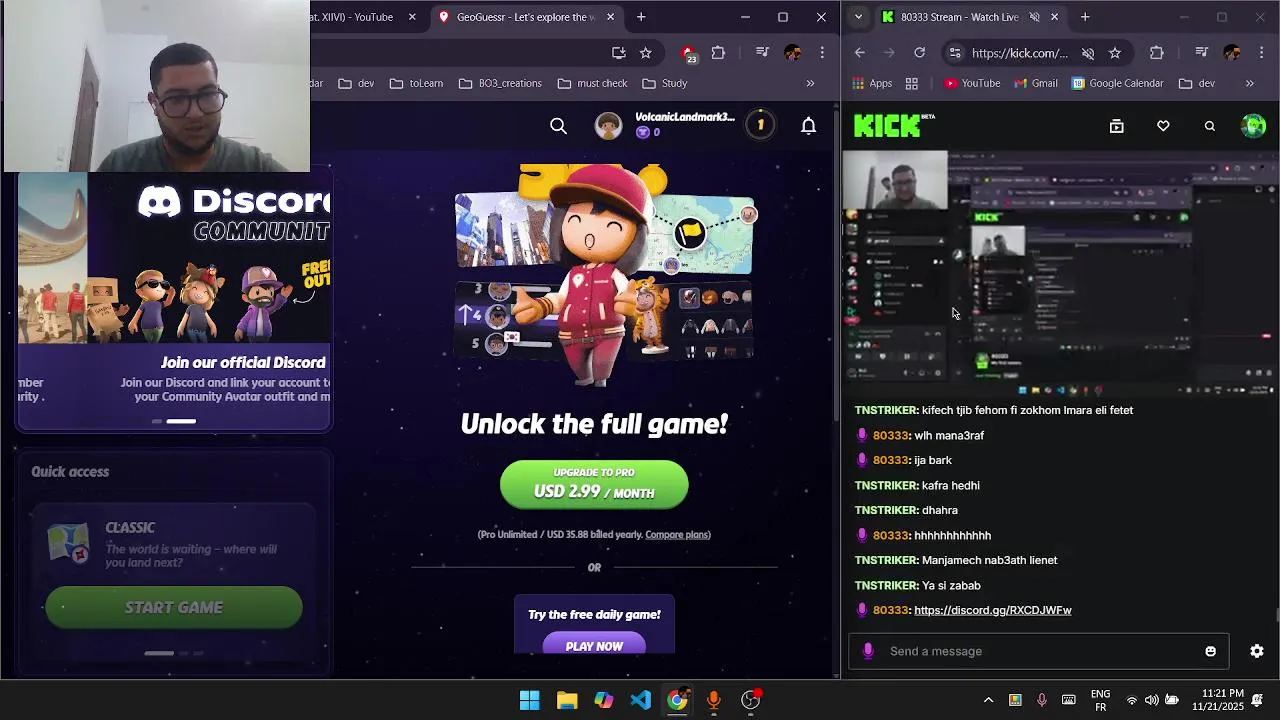This screenshot has width=1280, height=720.
Task: Open Chrome three-dot menu in Kick window
Action: (x=1261, y=53)
